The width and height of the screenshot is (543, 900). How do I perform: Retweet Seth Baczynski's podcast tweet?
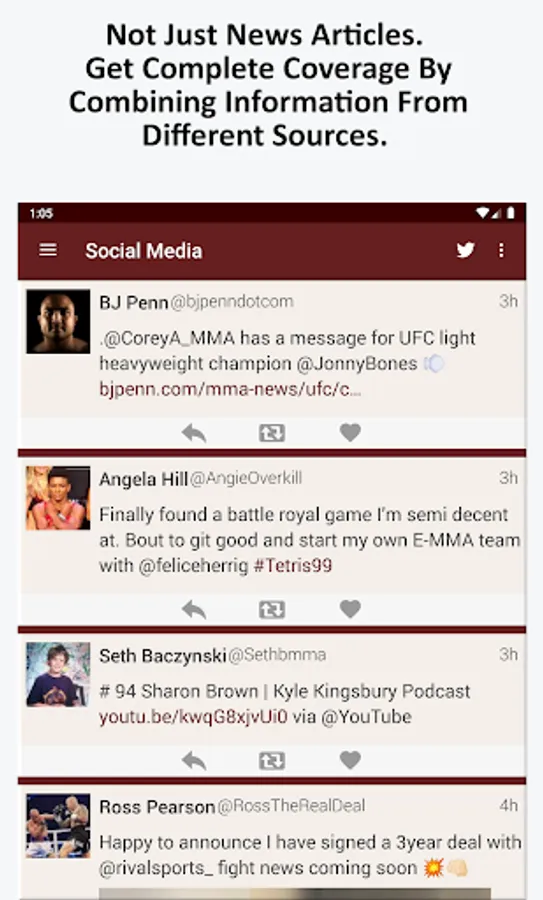pos(272,761)
